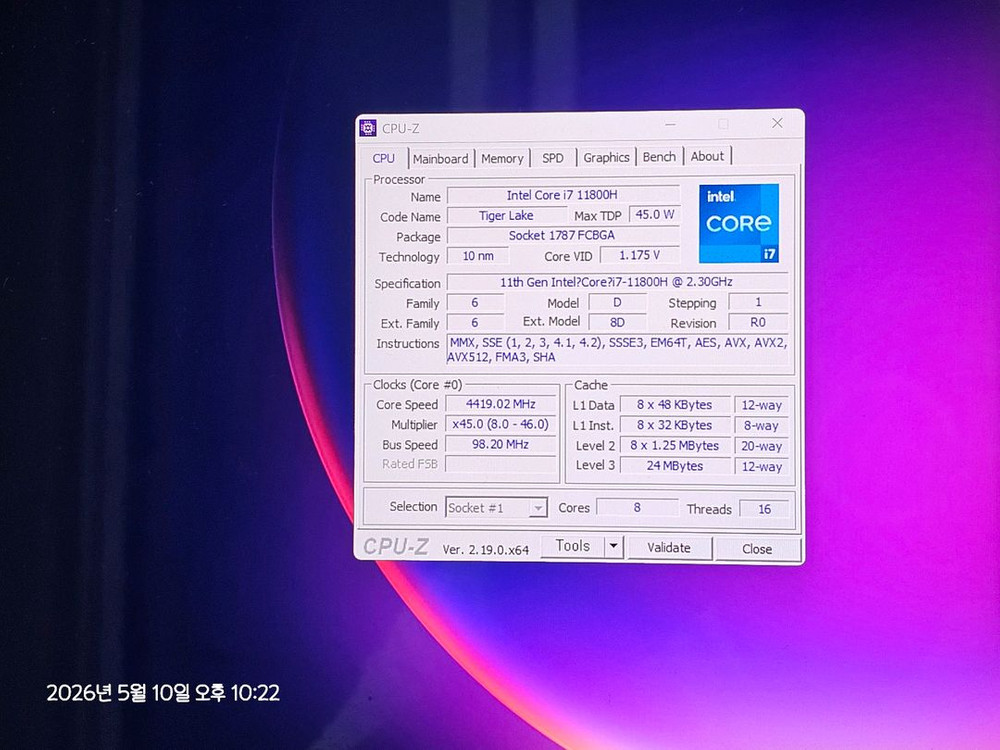The height and width of the screenshot is (750, 1000).
Task: Open the Bench tab
Action: pos(659,157)
